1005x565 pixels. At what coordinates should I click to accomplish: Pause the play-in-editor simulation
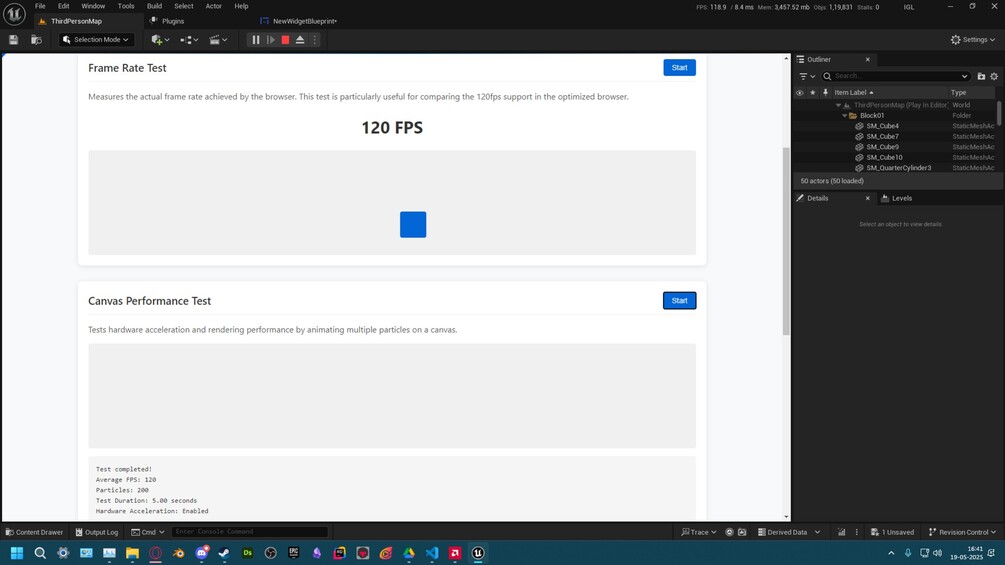click(x=256, y=40)
